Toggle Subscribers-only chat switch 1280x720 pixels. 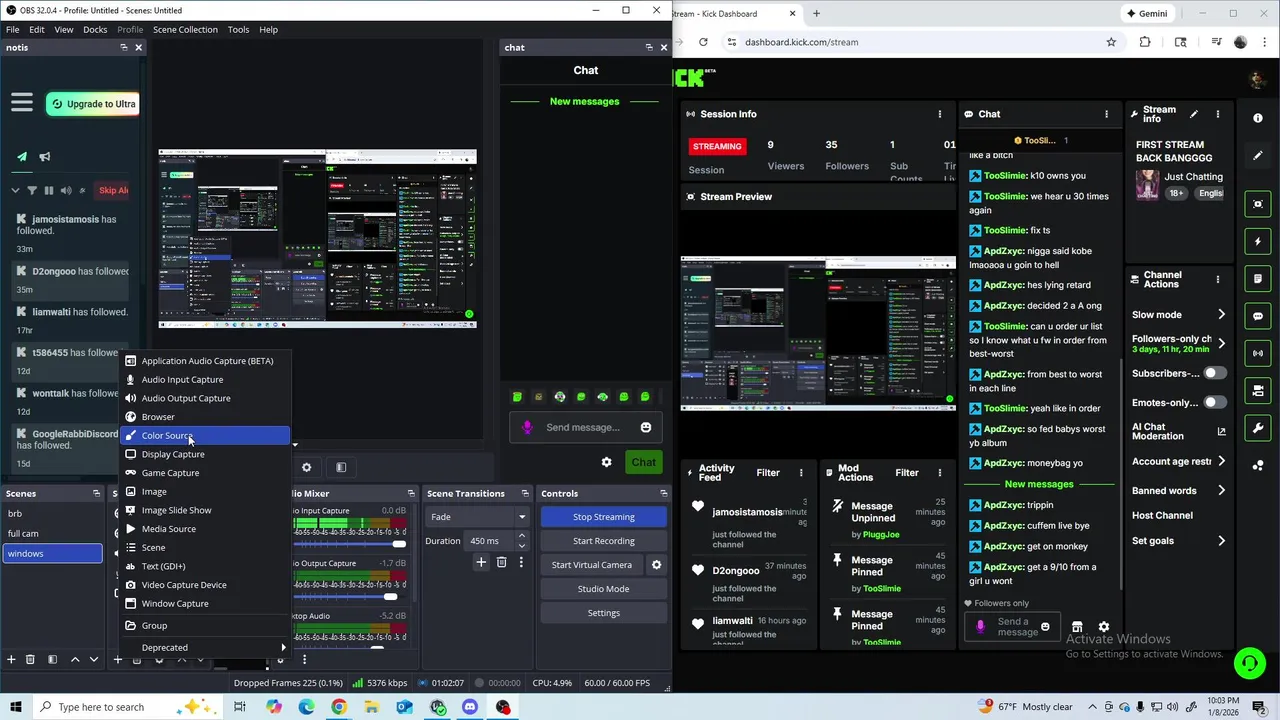pos(1215,373)
